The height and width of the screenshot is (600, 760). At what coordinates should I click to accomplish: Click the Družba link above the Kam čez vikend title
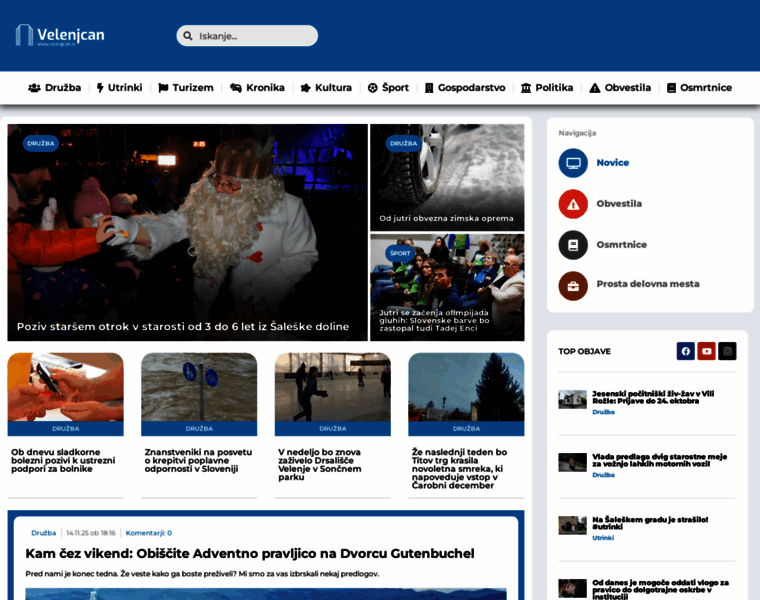pos(44,533)
